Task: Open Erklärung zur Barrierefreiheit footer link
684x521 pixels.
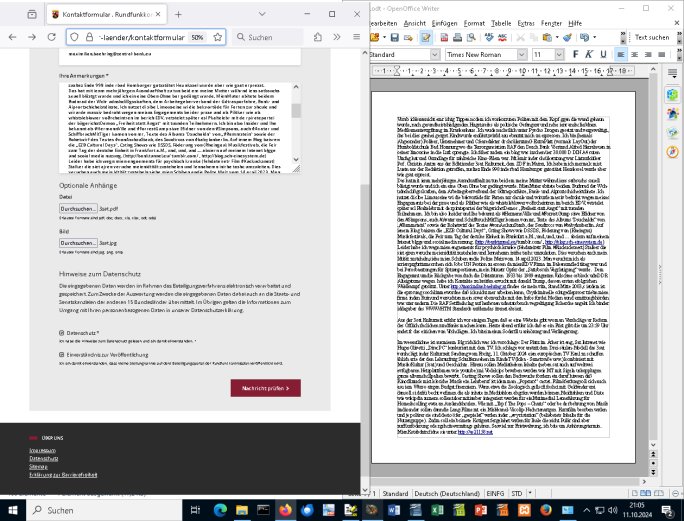Action: tap(63, 475)
